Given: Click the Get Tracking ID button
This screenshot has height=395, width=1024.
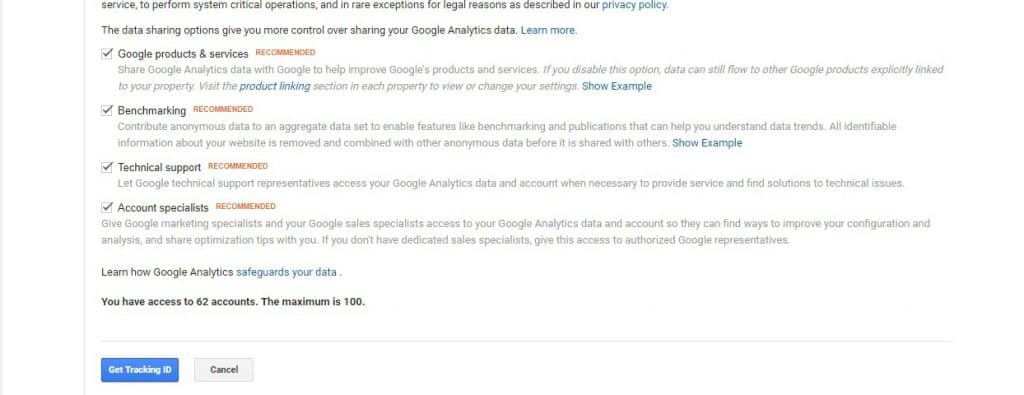Looking at the screenshot, I should pyautogui.click(x=140, y=370).
